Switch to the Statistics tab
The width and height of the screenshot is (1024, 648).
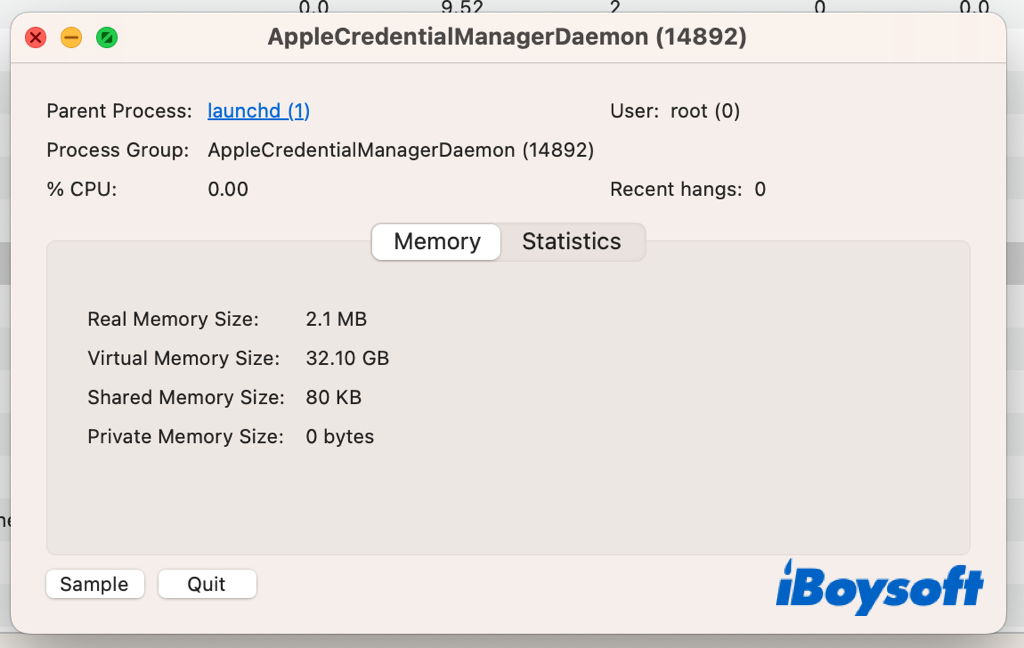[571, 242]
